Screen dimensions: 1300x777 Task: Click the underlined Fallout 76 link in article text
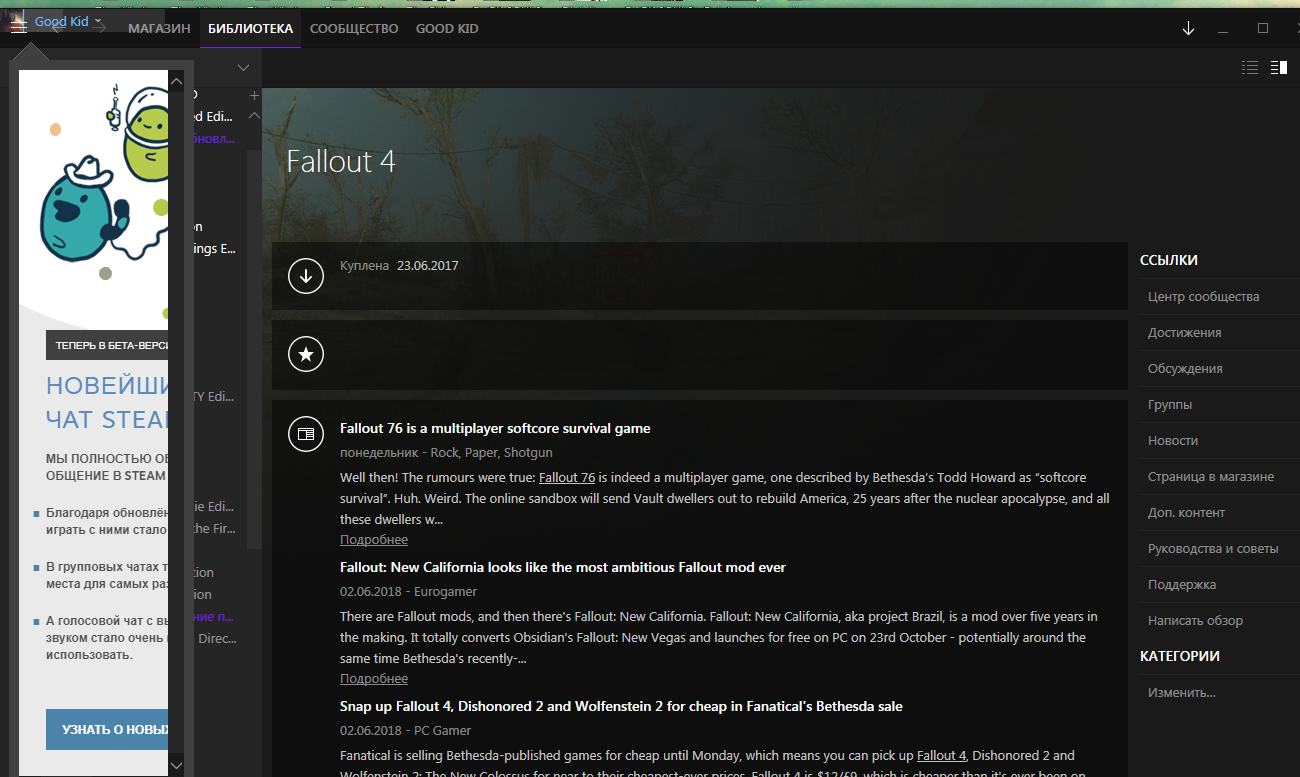click(567, 478)
